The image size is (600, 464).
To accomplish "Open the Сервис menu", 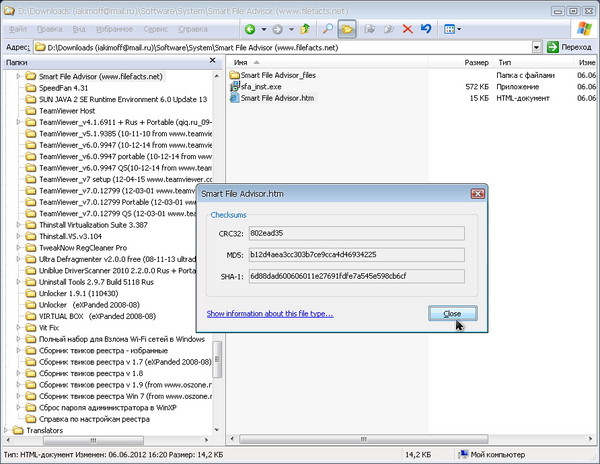I will (x=155, y=29).
